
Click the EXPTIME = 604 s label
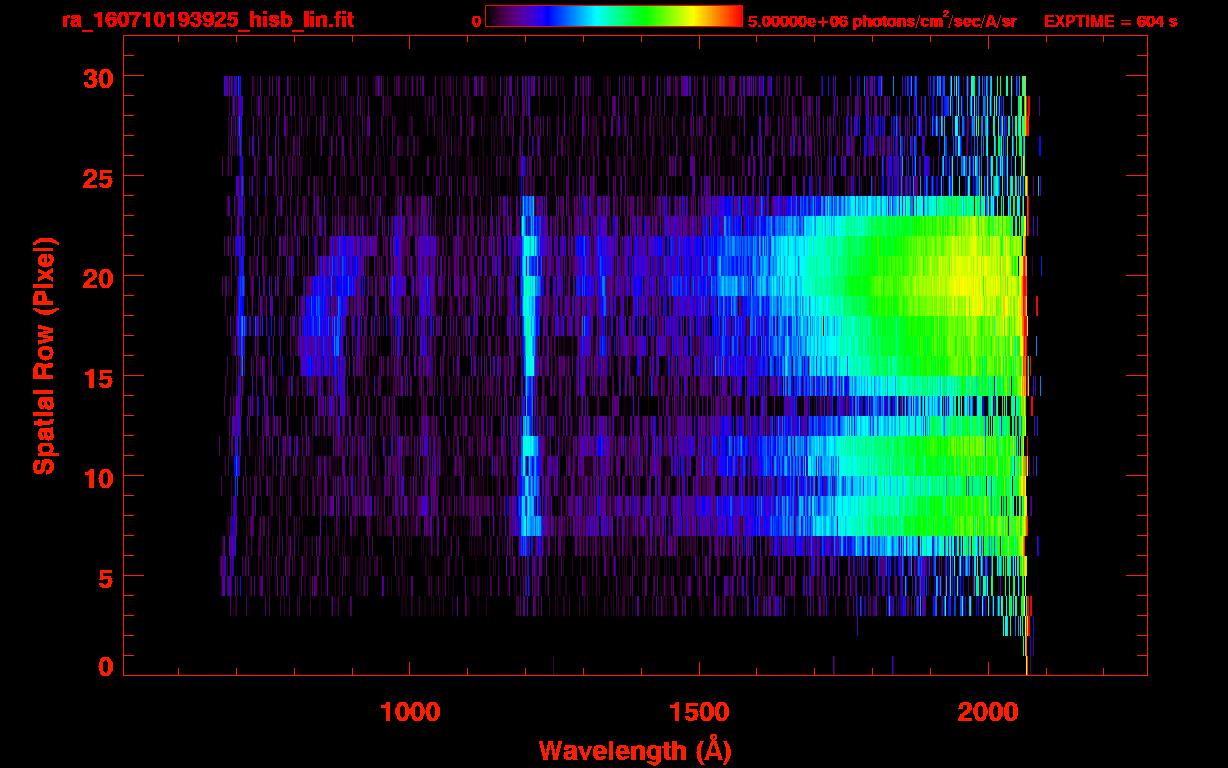point(1110,21)
